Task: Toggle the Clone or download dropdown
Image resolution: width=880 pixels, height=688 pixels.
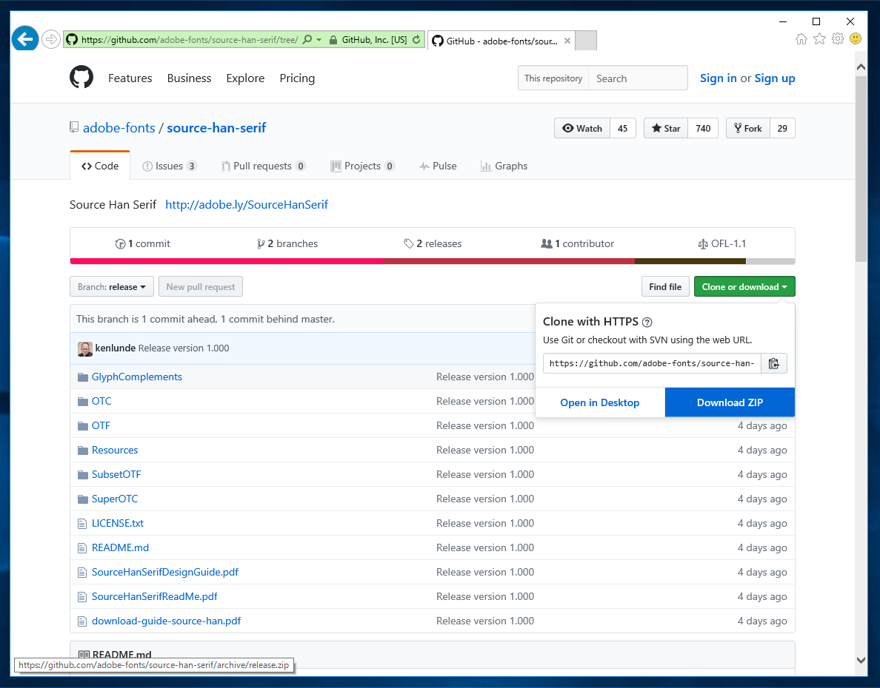Action: click(x=744, y=287)
